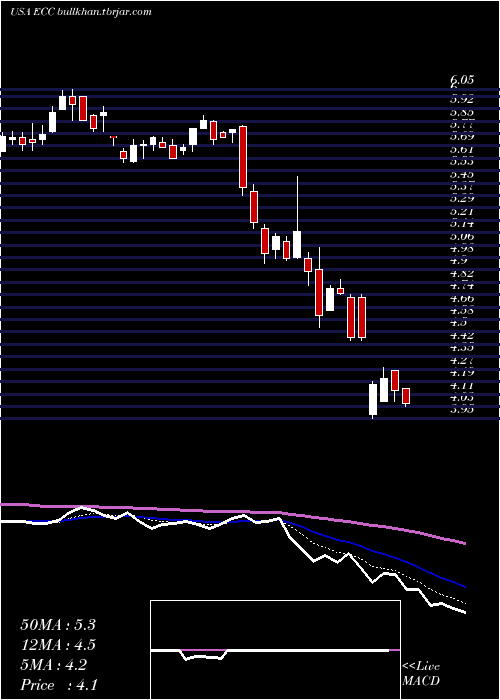Screen dimensions: 500x700
Task: Select the 5MA : 4.2 readout
Action: [x=54, y=665]
